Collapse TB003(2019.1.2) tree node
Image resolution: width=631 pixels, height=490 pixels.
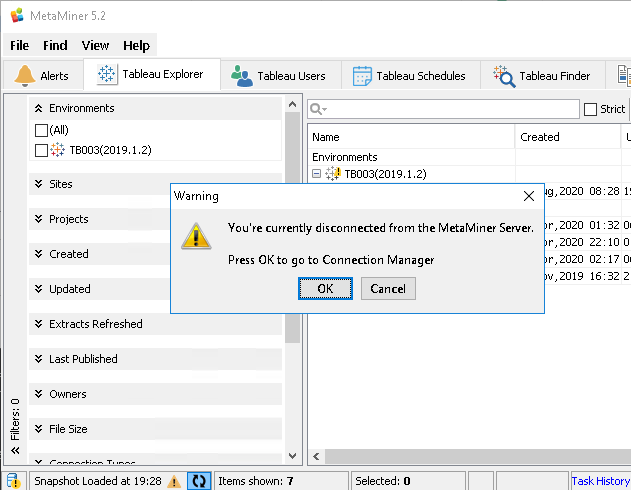[317, 174]
